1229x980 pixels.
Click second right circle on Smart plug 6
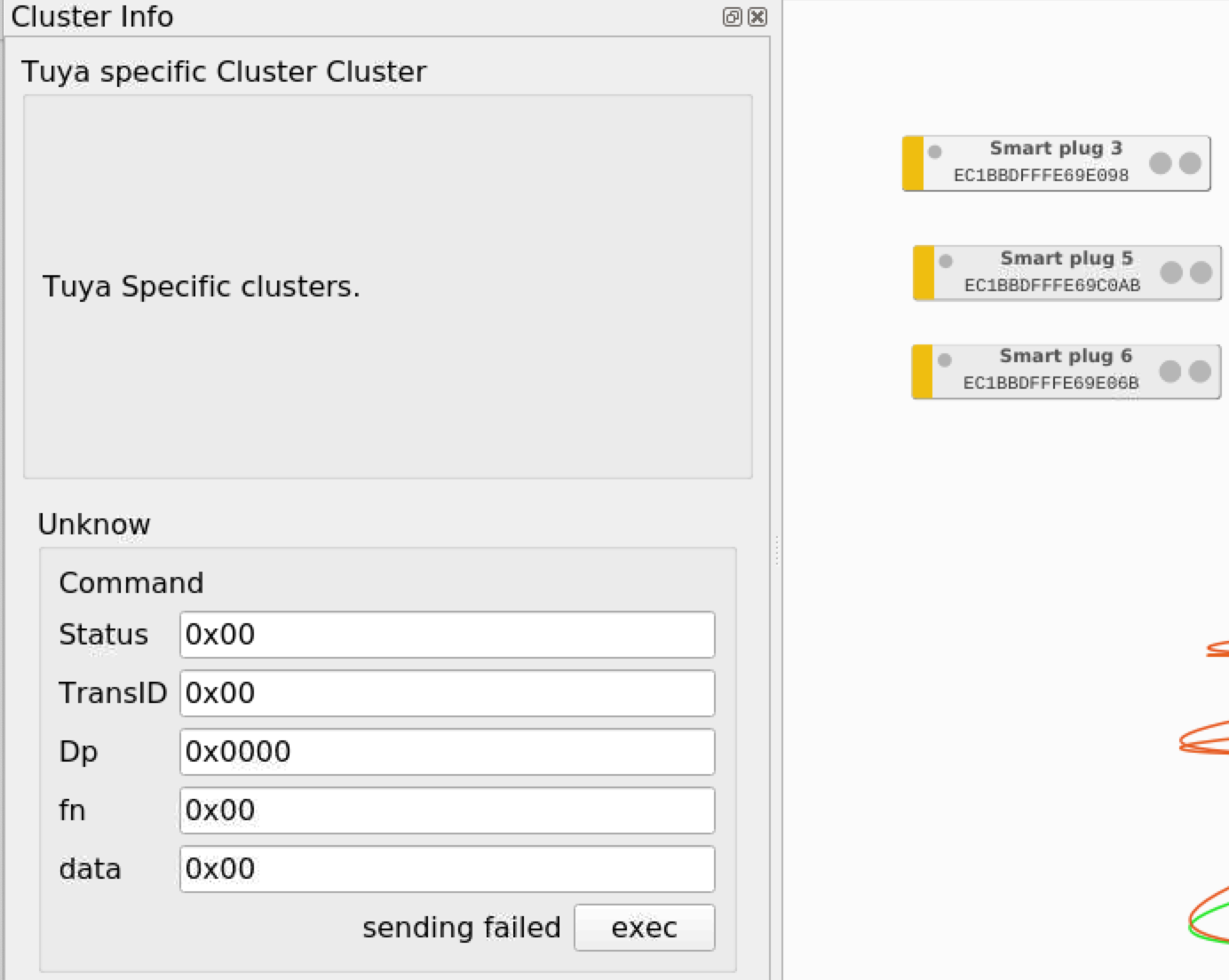point(1200,371)
